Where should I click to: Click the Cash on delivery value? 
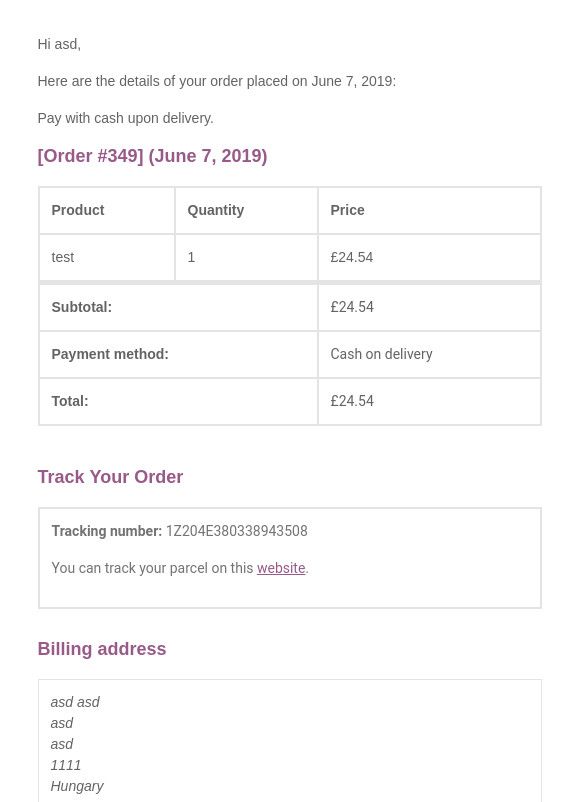point(382,354)
